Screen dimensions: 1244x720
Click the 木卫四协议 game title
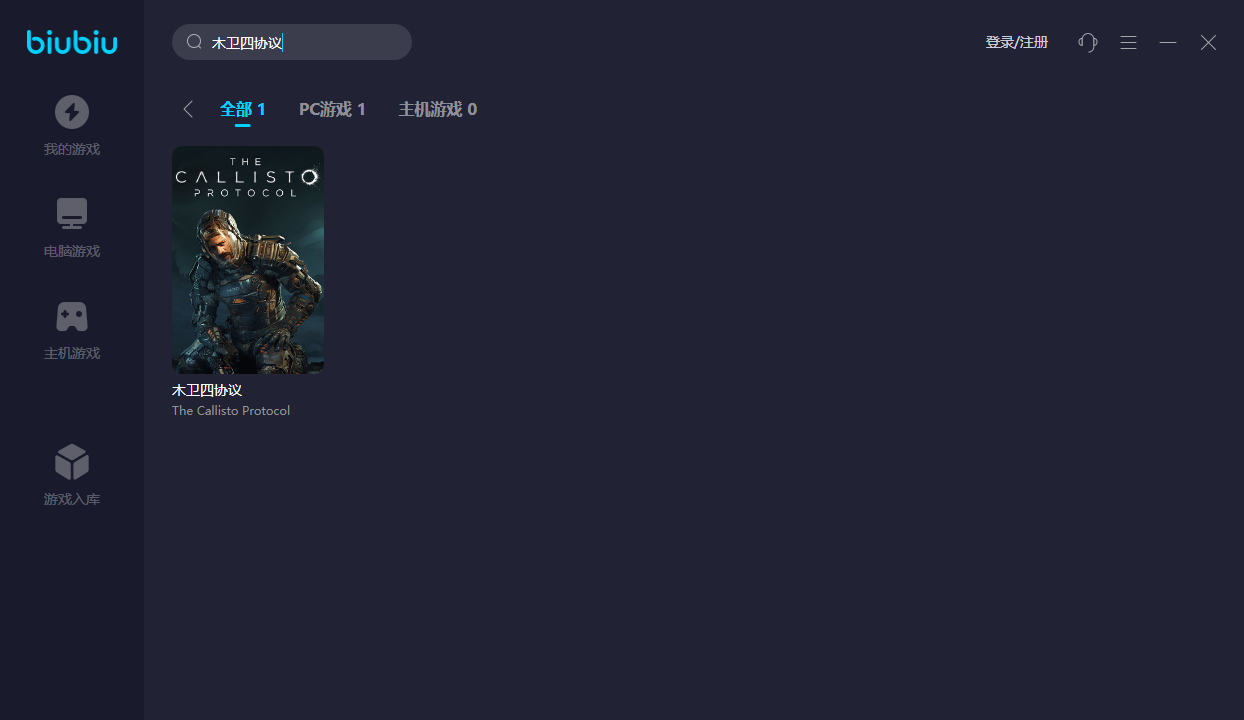coord(207,390)
